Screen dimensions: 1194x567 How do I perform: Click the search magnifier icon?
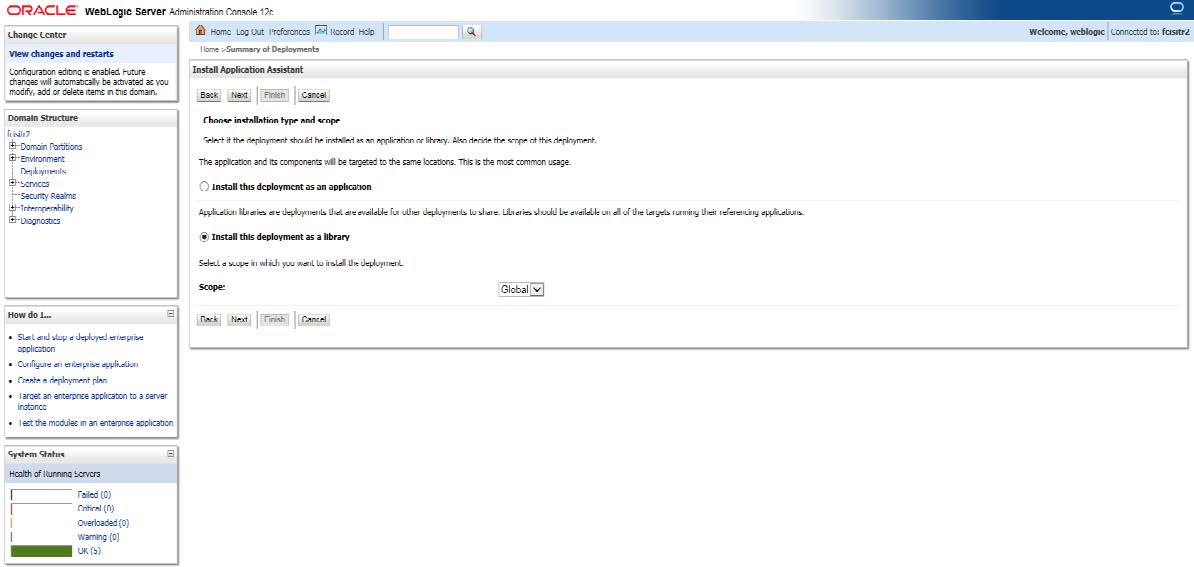click(471, 32)
